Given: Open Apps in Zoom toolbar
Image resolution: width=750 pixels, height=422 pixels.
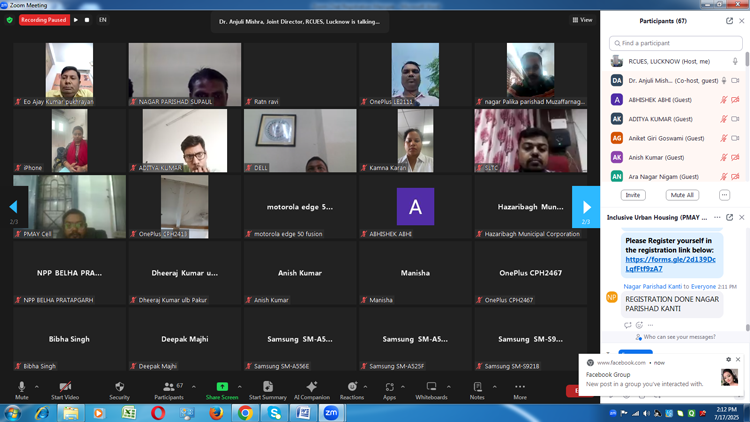Looking at the screenshot, I should [389, 390].
